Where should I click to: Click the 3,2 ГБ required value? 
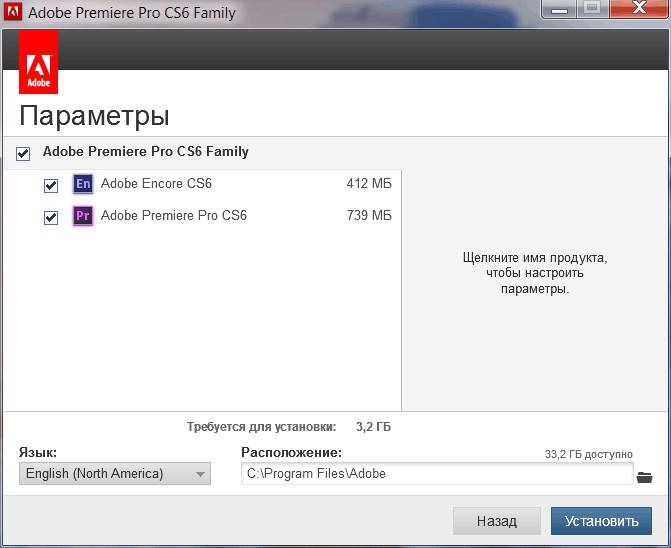[373, 427]
